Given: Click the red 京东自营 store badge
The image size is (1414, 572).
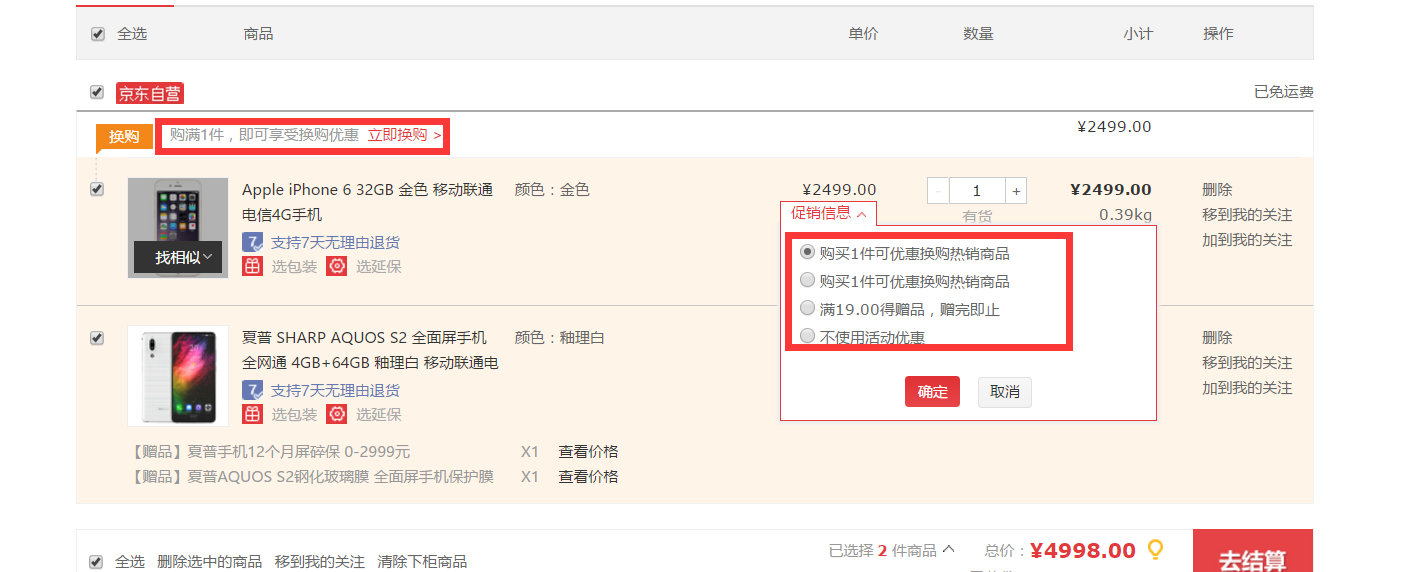Looking at the screenshot, I should pyautogui.click(x=150, y=93).
